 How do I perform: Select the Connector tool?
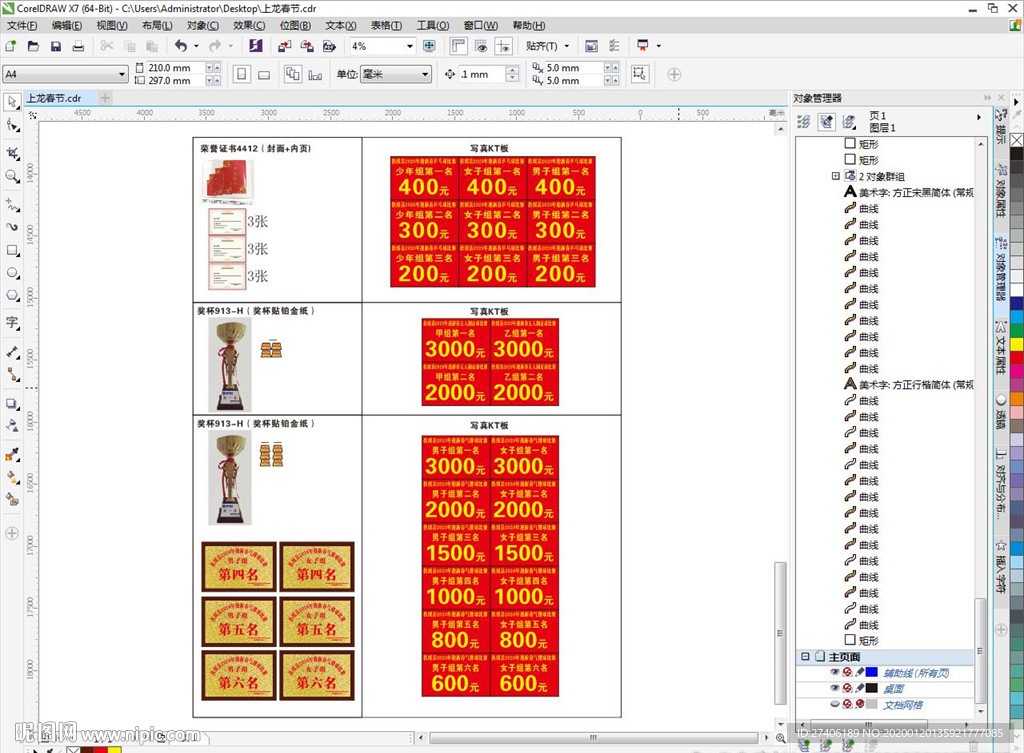click(12, 374)
